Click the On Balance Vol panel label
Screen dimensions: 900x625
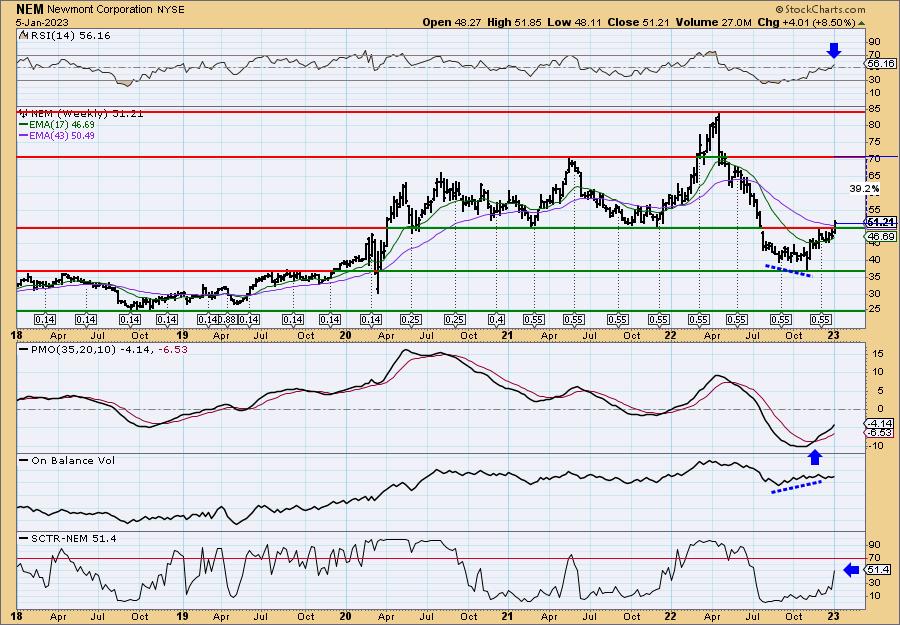coord(72,460)
